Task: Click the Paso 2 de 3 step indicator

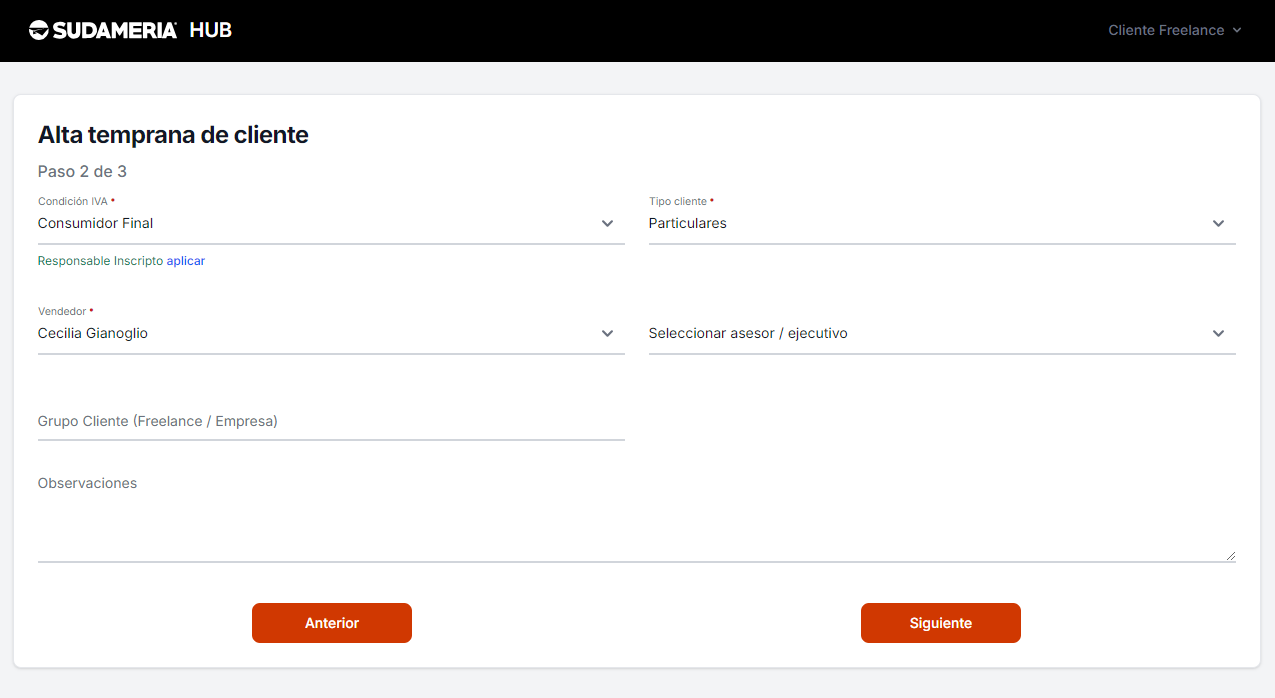Action: click(x=82, y=172)
